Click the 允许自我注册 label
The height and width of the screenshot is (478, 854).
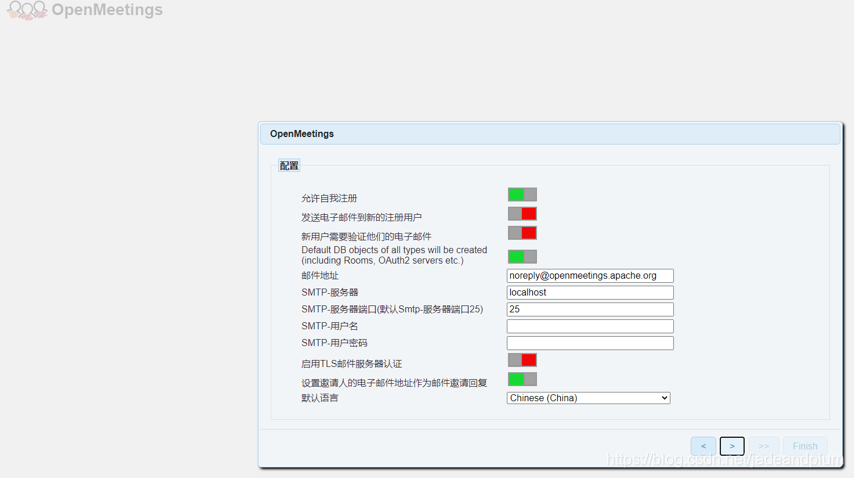(329, 198)
